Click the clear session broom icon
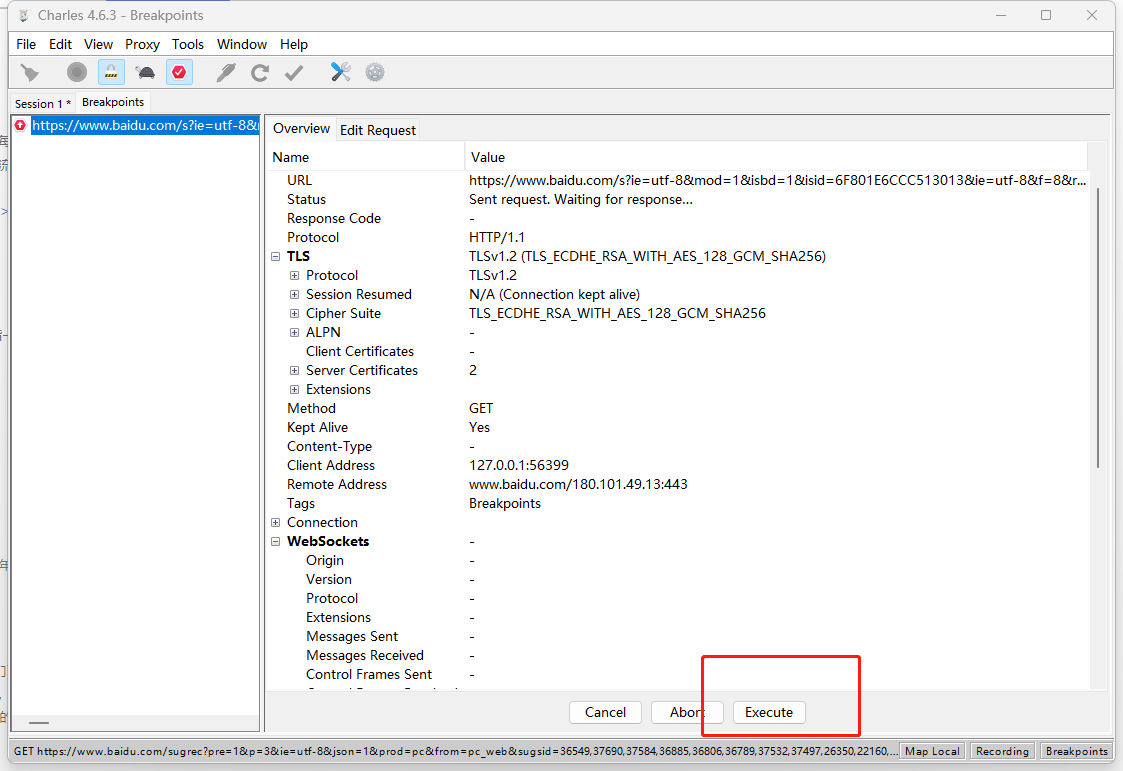This screenshot has width=1123, height=771. click(29, 72)
